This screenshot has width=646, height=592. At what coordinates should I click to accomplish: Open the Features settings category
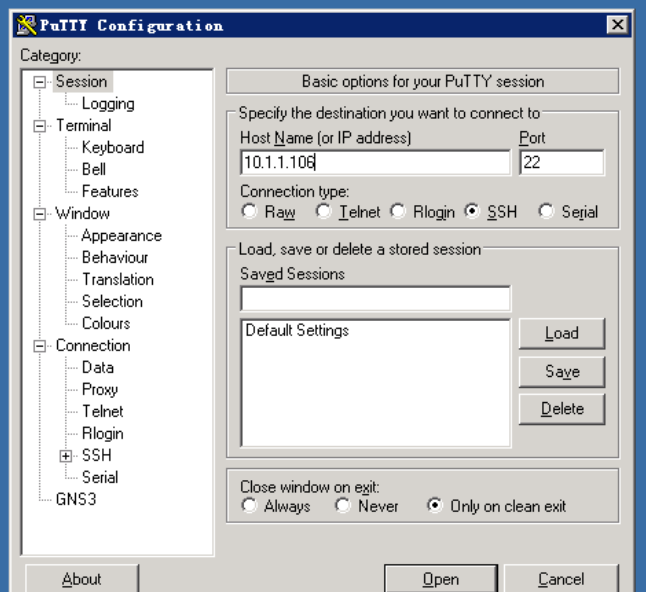pyautogui.click(x=110, y=192)
